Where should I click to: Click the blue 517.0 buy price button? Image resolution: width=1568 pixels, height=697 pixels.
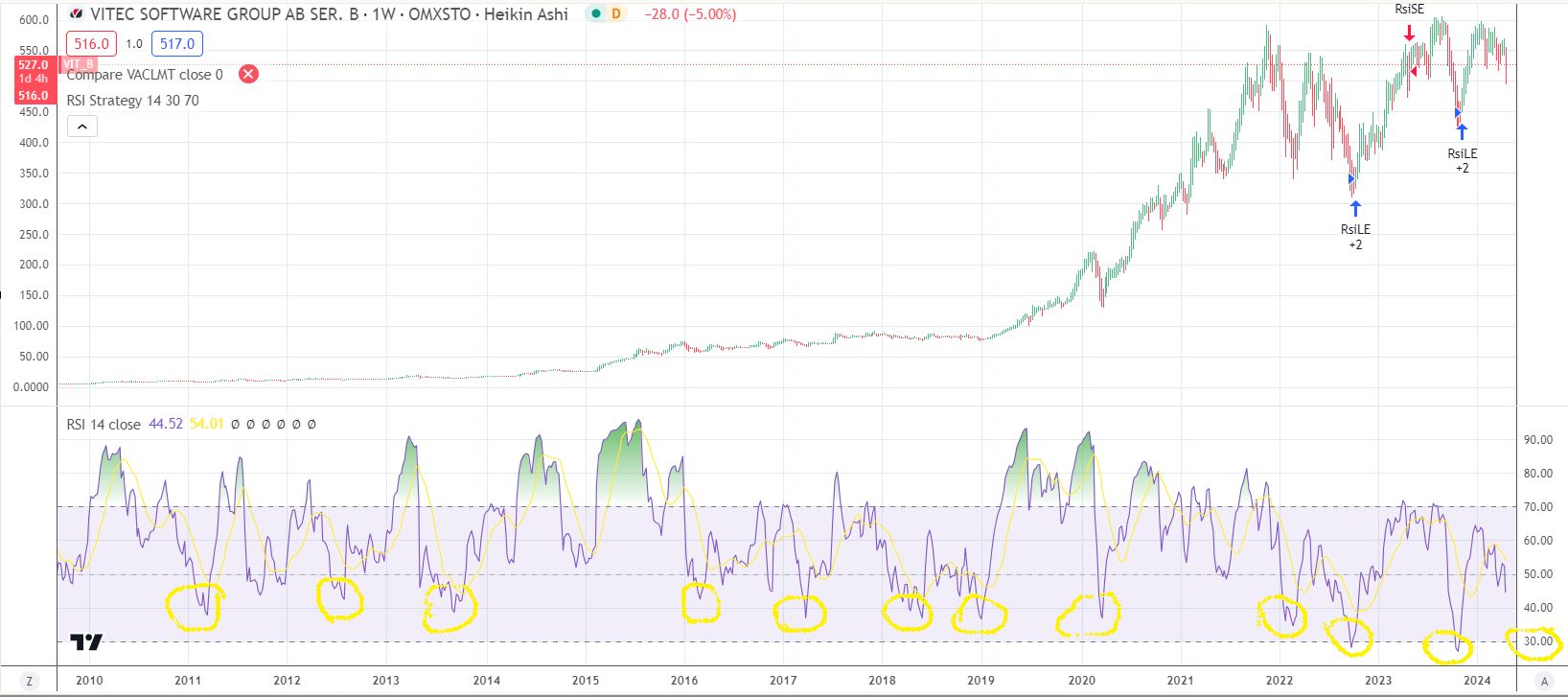coord(176,43)
